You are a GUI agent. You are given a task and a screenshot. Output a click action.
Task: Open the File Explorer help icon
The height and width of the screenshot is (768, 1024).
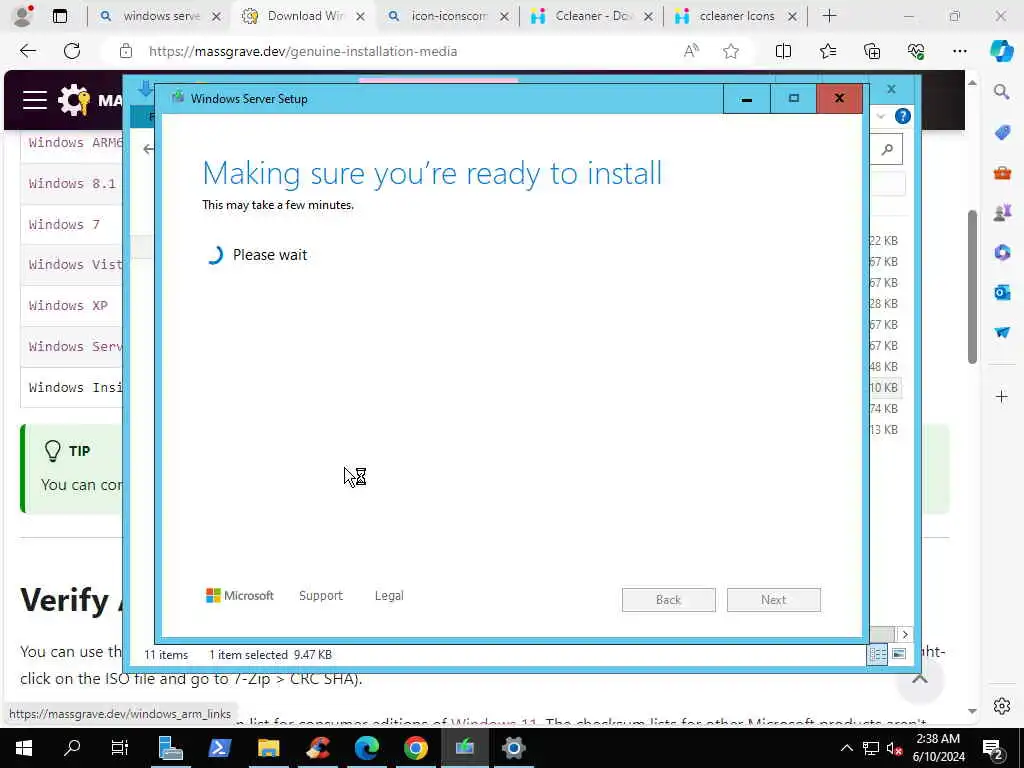(x=903, y=116)
